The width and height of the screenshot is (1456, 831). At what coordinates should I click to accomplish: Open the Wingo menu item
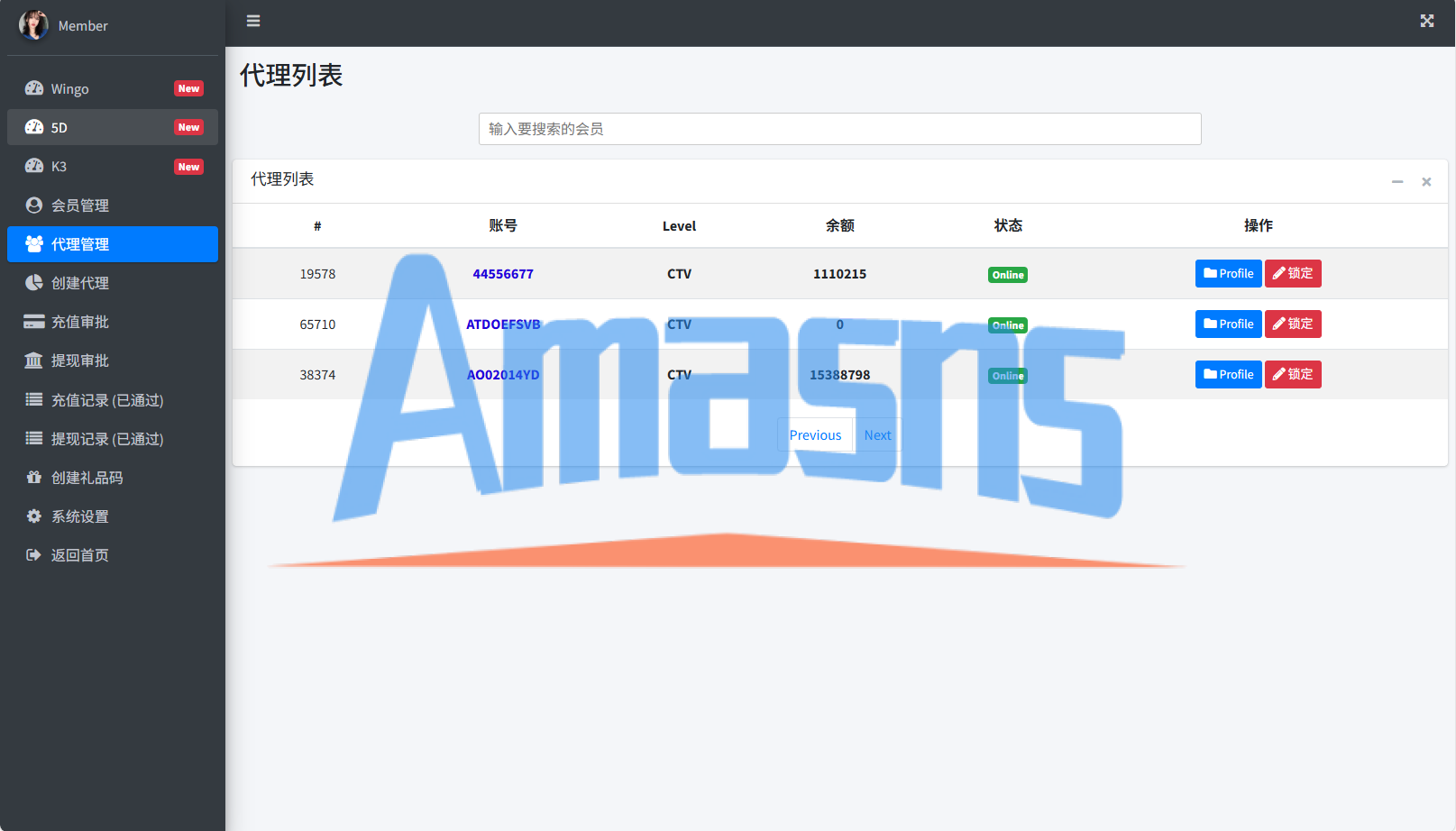(113, 88)
